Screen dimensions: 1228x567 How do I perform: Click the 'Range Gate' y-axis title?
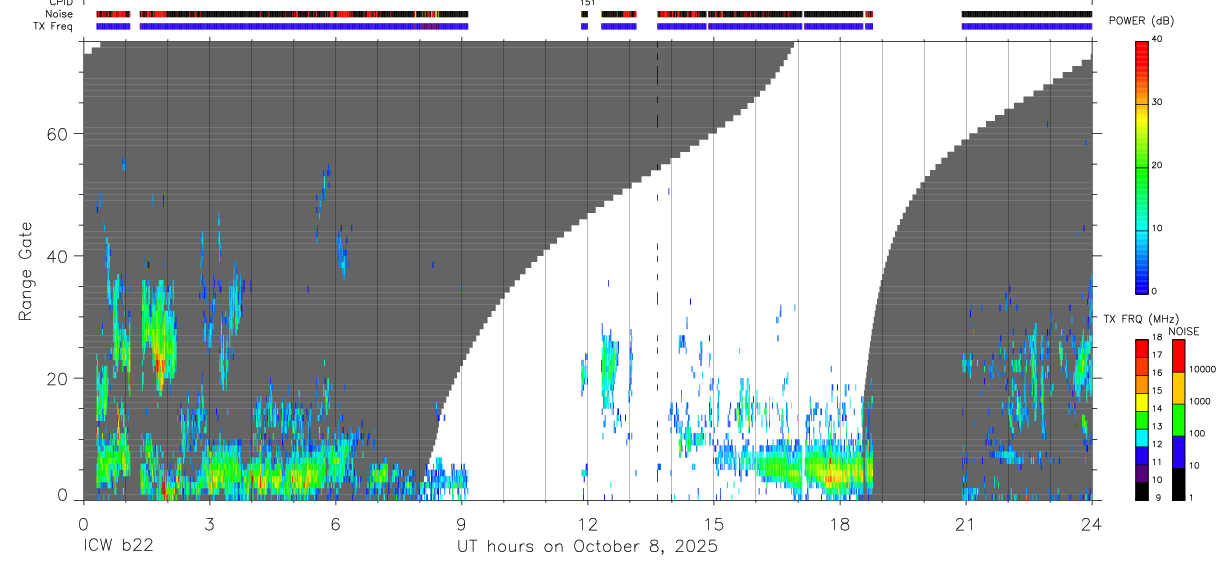coord(27,272)
